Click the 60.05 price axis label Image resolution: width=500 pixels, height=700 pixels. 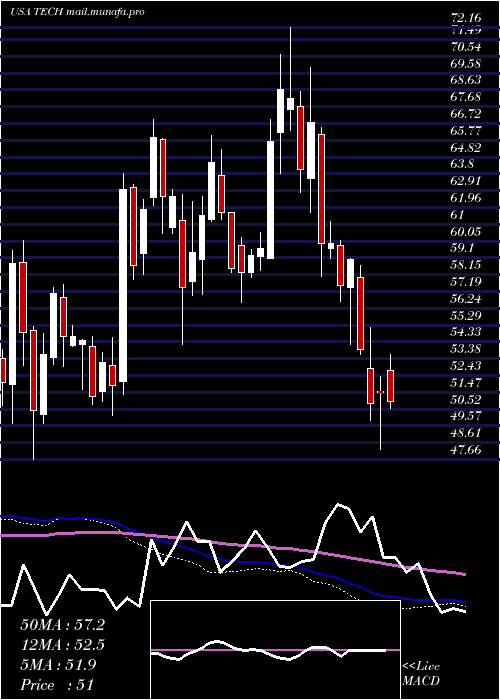tap(466, 232)
